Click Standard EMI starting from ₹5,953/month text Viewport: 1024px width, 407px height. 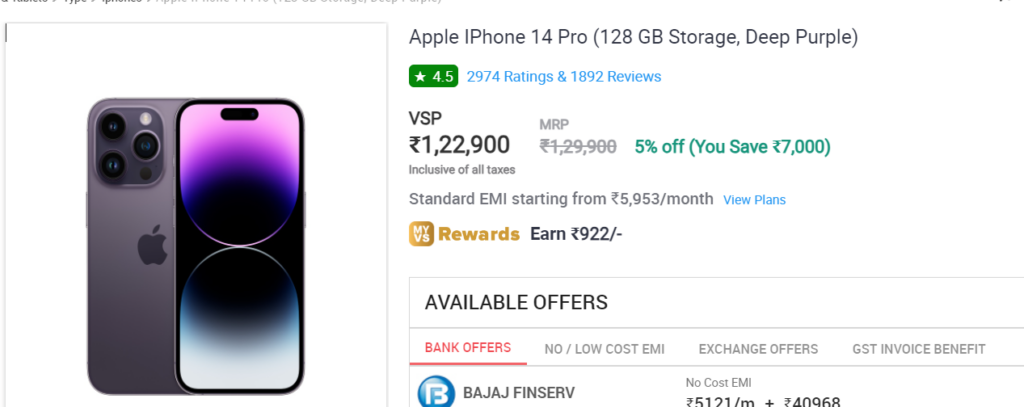pyautogui.click(x=561, y=199)
